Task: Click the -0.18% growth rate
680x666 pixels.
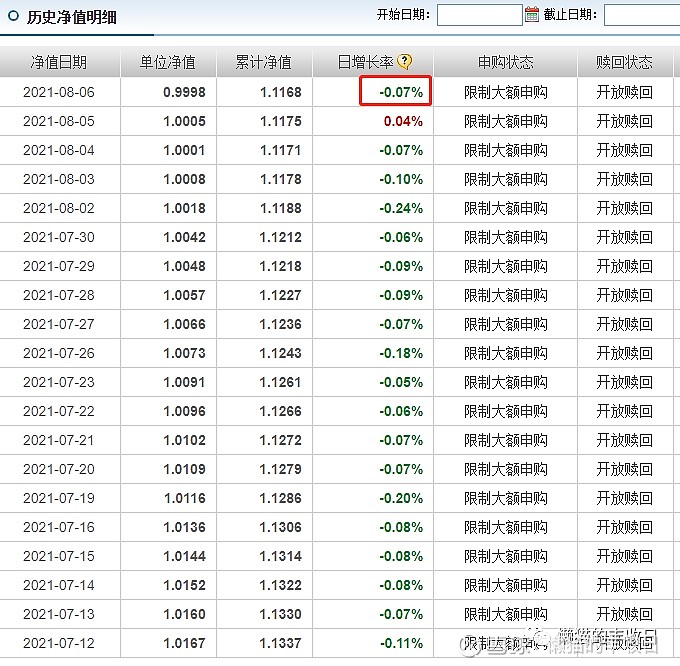Action: 401,353
